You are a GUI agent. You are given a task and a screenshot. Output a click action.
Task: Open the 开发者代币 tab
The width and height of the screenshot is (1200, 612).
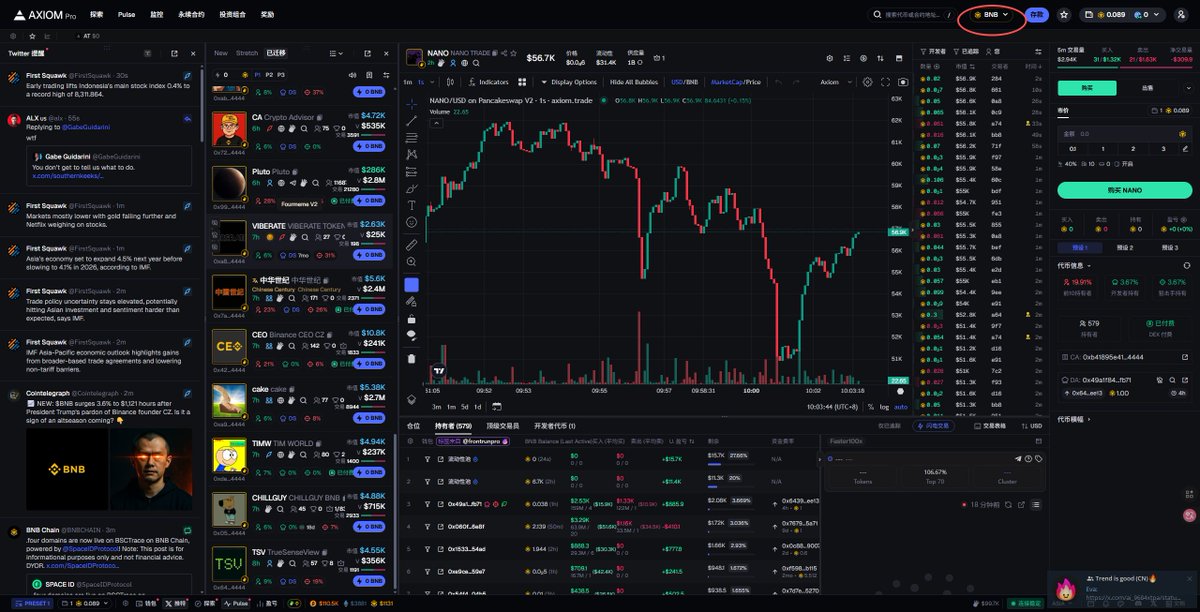tap(554, 425)
